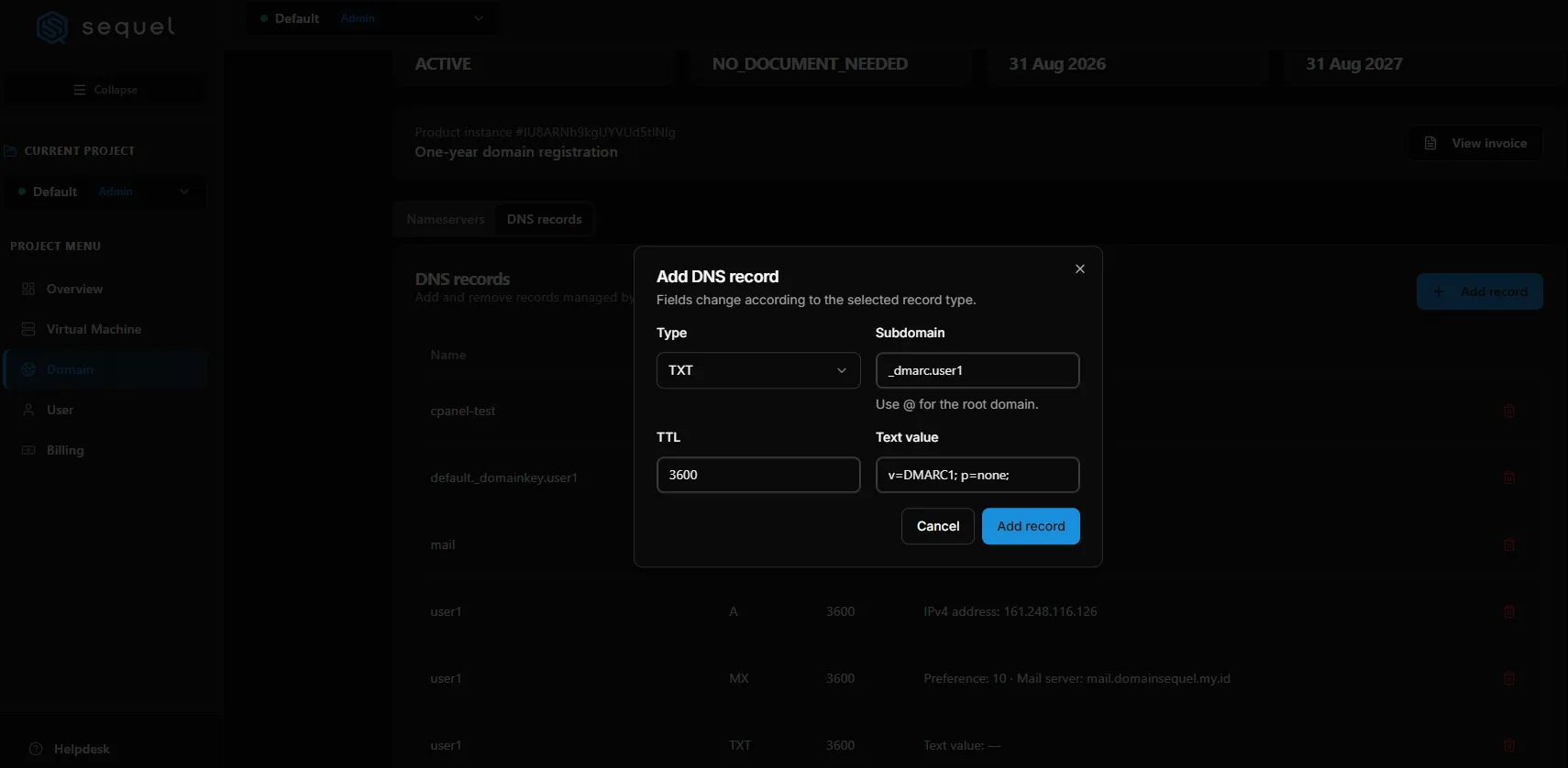Delete the default._domainkey.user1 record
The height and width of the screenshot is (768, 1568).
click(1509, 477)
